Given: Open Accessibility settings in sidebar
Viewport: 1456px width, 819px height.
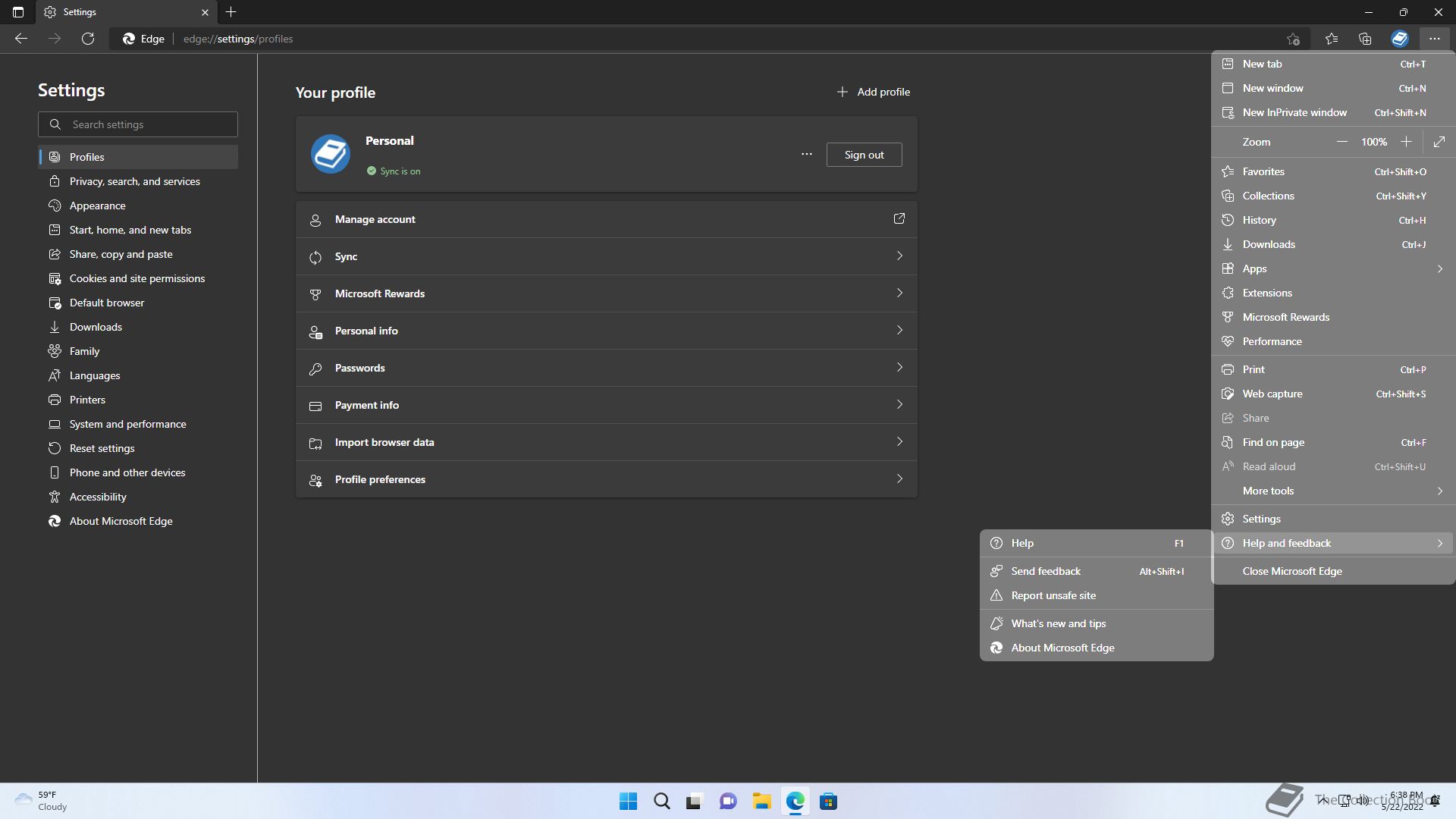Looking at the screenshot, I should coord(138,497).
